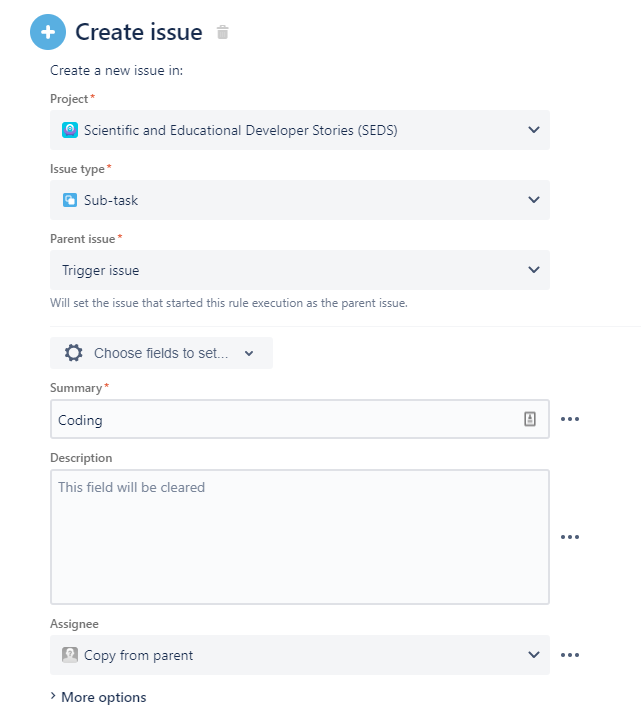
Task: Click into the Summary field containing Coding
Action: tap(299, 419)
